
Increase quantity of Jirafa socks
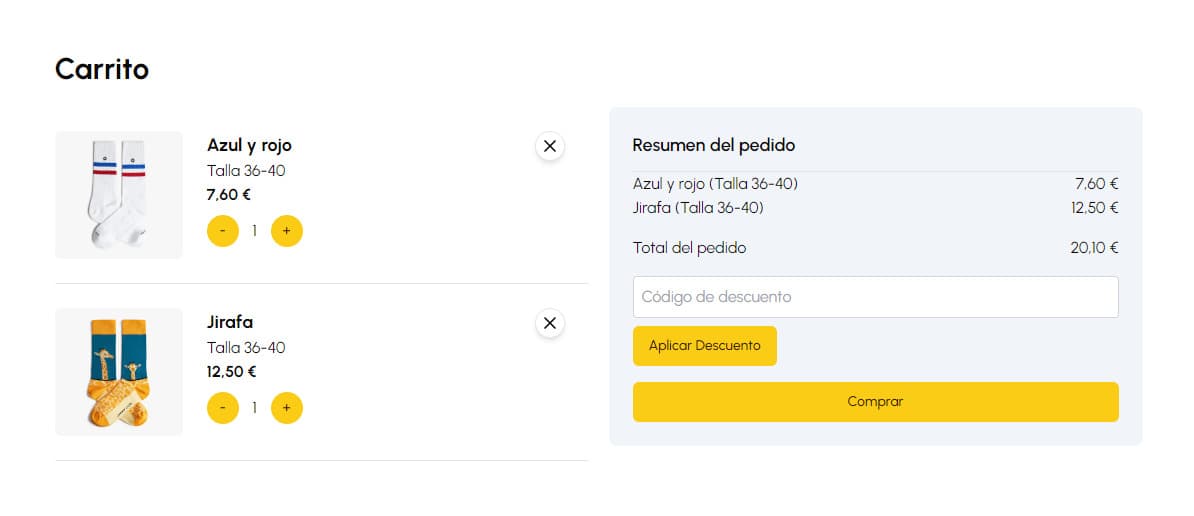[x=287, y=408]
